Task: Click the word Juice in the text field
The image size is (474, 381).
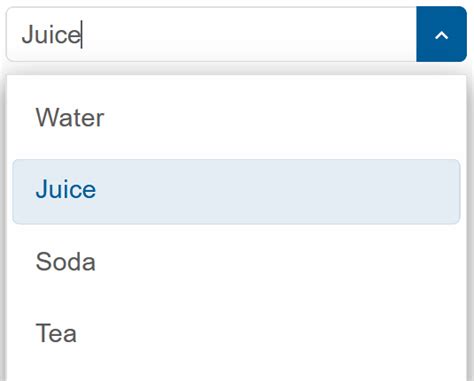Action: tap(51, 34)
